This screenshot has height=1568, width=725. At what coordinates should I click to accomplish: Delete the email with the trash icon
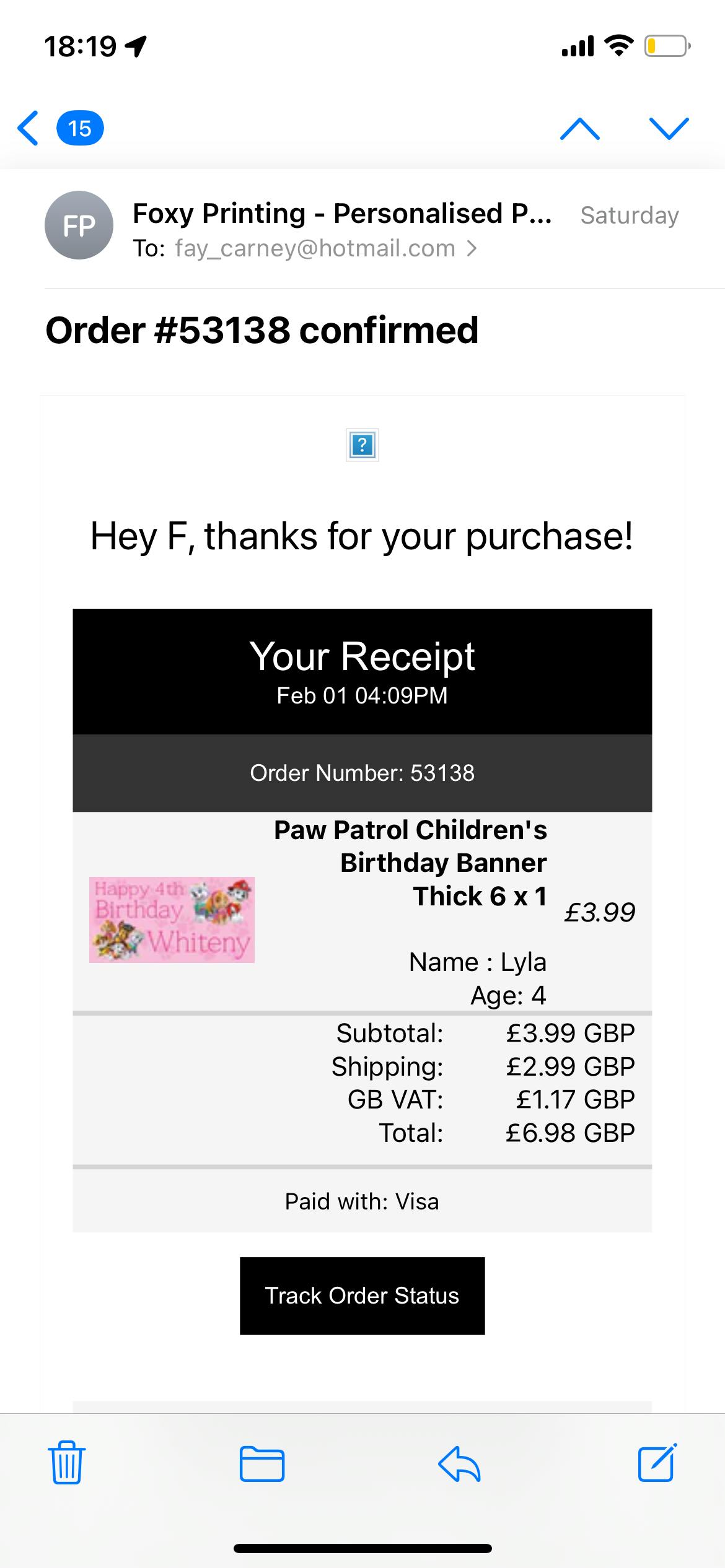pos(67,1464)
